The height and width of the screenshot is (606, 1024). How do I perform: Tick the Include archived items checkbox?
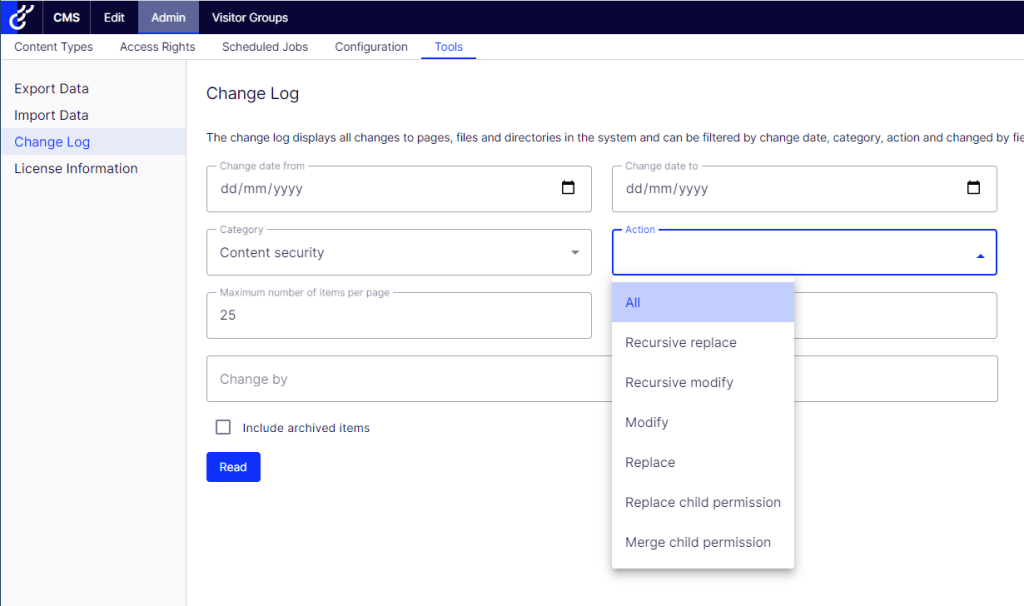pos(224,428)
